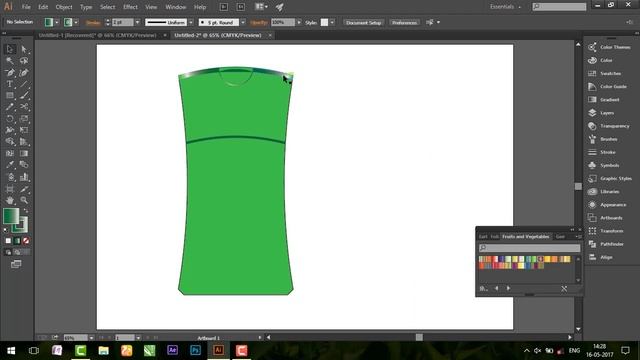Select the Rectangle tool
The height and width of the screenshot is (360, 640).
(x=10, y=96)
